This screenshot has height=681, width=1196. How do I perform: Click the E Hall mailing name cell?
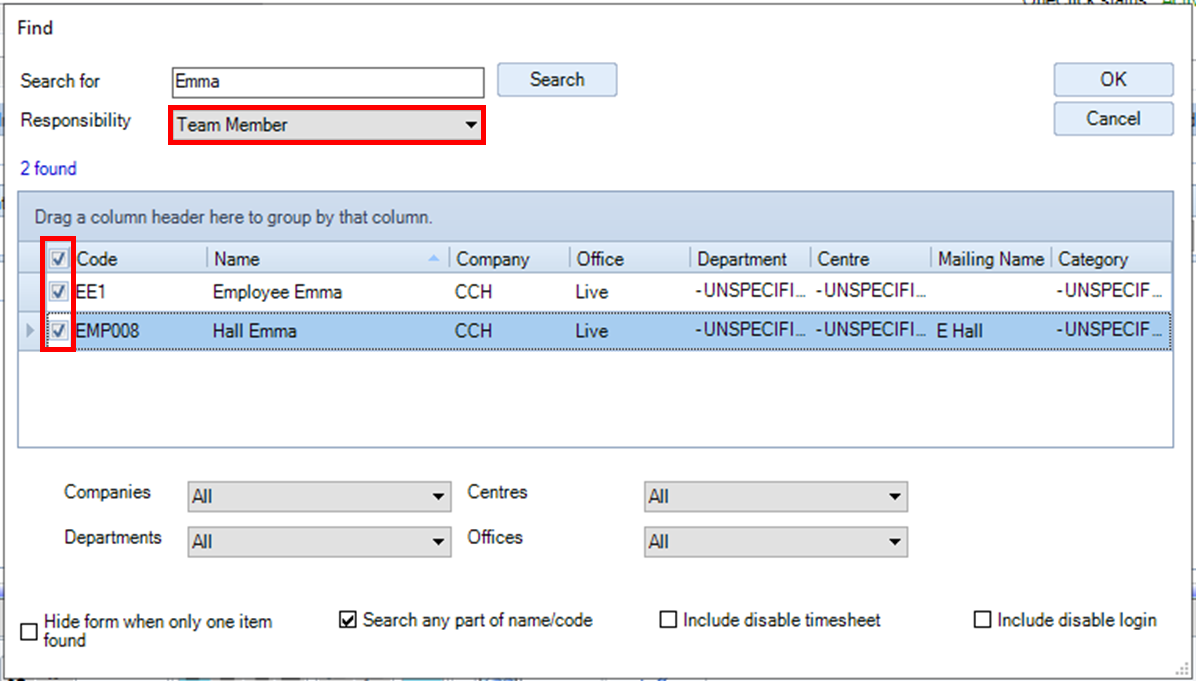992,331
